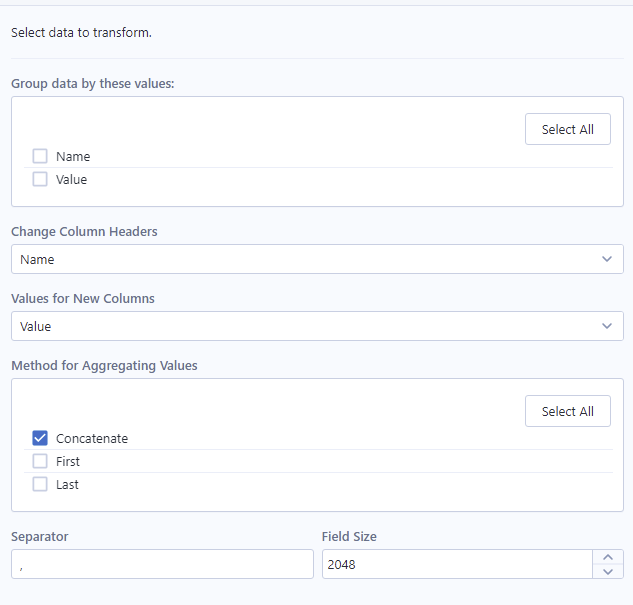Image resolution: width=633 pixels, height=605 pixels.
Task: Click the First label in aggregation methods
Action: pos(68,462)
